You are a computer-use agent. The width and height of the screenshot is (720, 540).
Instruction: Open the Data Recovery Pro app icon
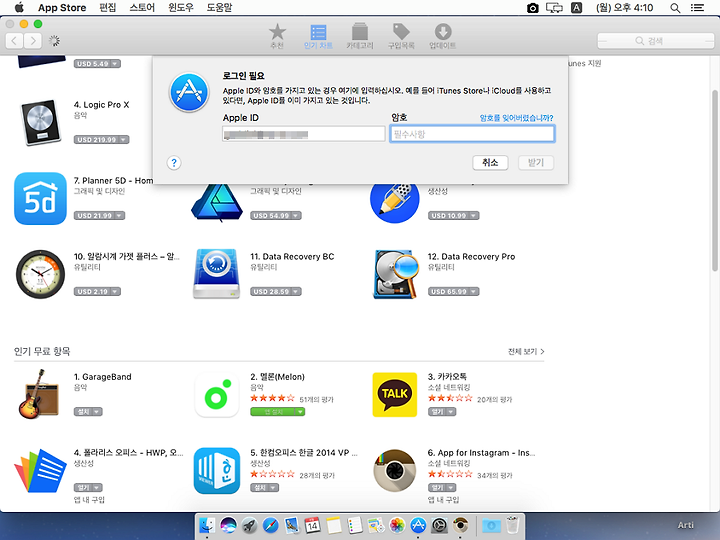pyautogui.click(x=395, y=274)
